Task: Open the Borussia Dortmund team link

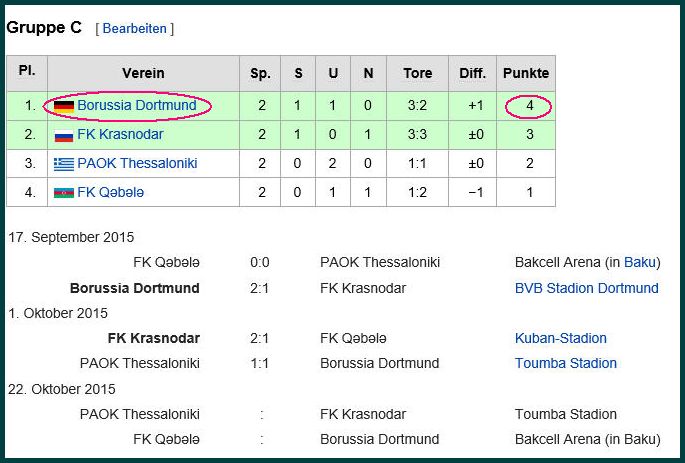Action: coord(137,105)
